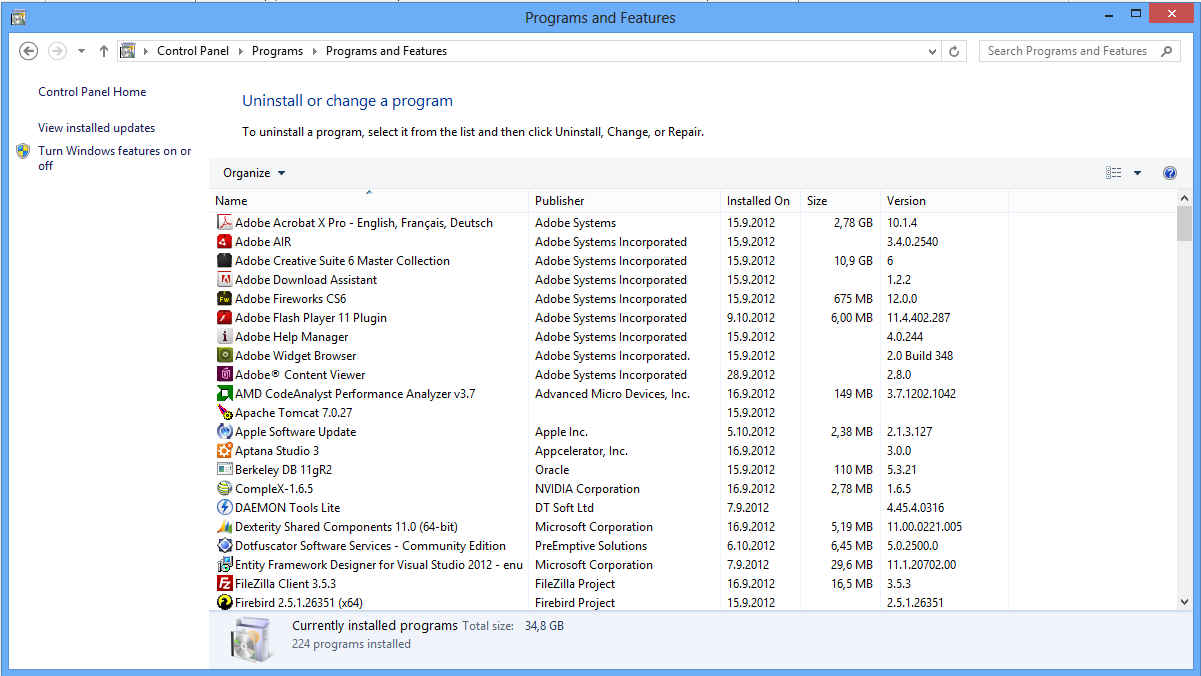Viewport: 1201px width, 676px height.
Task: Select the Adobe Fireworks CS6 row name
Action: click(290, 299)
